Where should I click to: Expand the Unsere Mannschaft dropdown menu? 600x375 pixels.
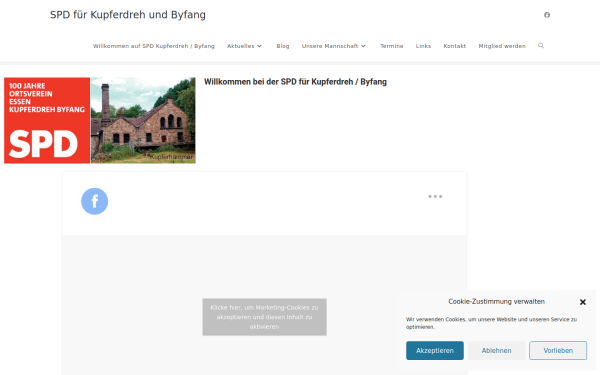pyautogui.click(x=334, y=46)
